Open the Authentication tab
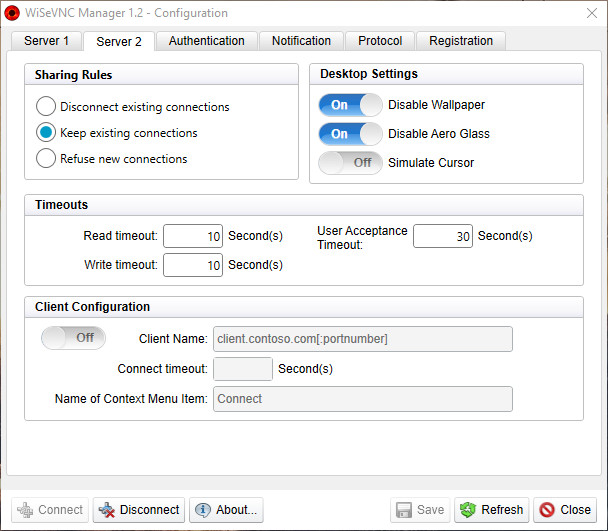608x531 pixels. pos(206,41)
